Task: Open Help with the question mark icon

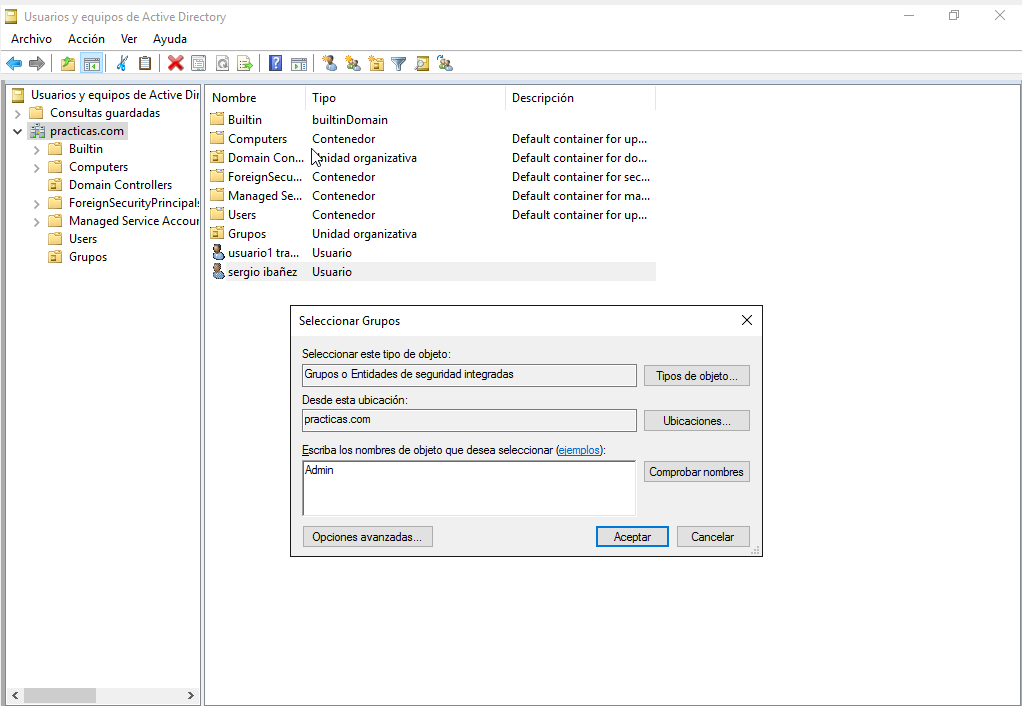Action: click(275, 64)
